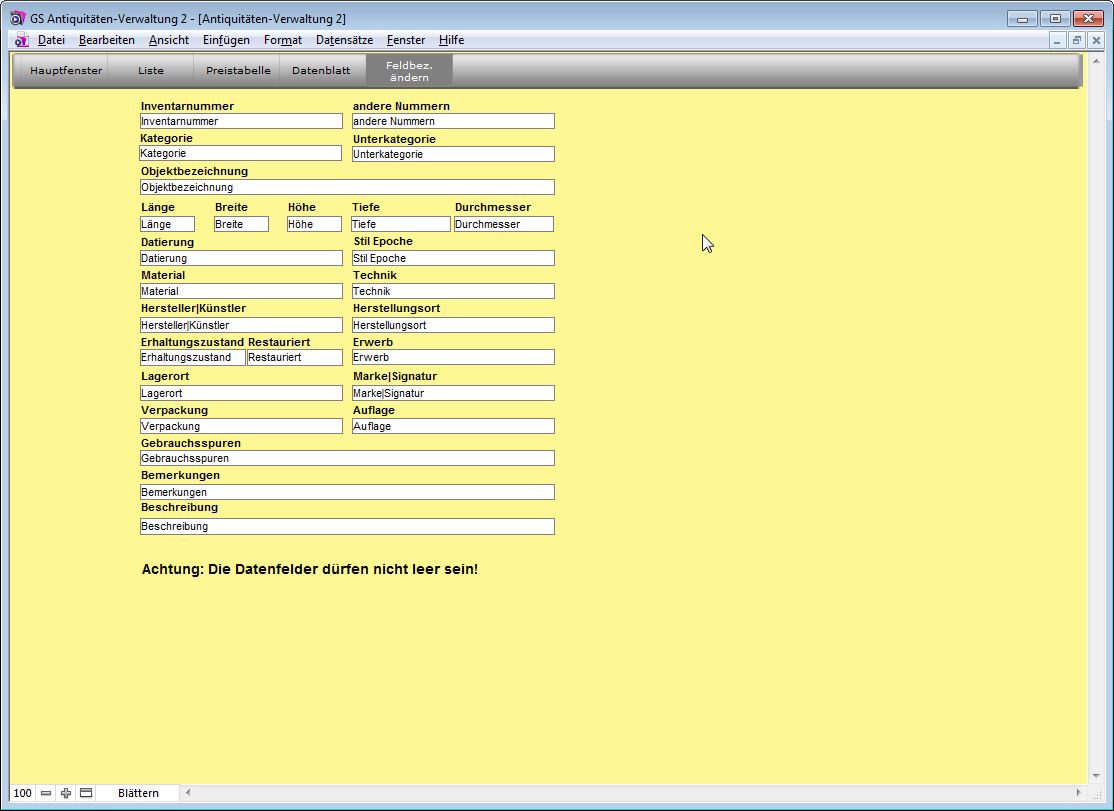Select the Datenblatt tab
1114x811 pixels.
pos(321,71)
